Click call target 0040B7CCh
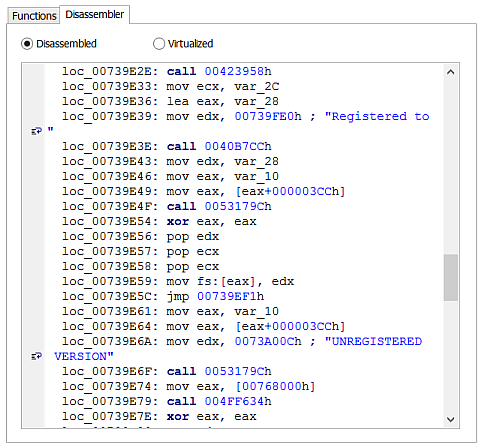Image resolution: width=482 pixels, height=448 pixels. coord(238,146)
